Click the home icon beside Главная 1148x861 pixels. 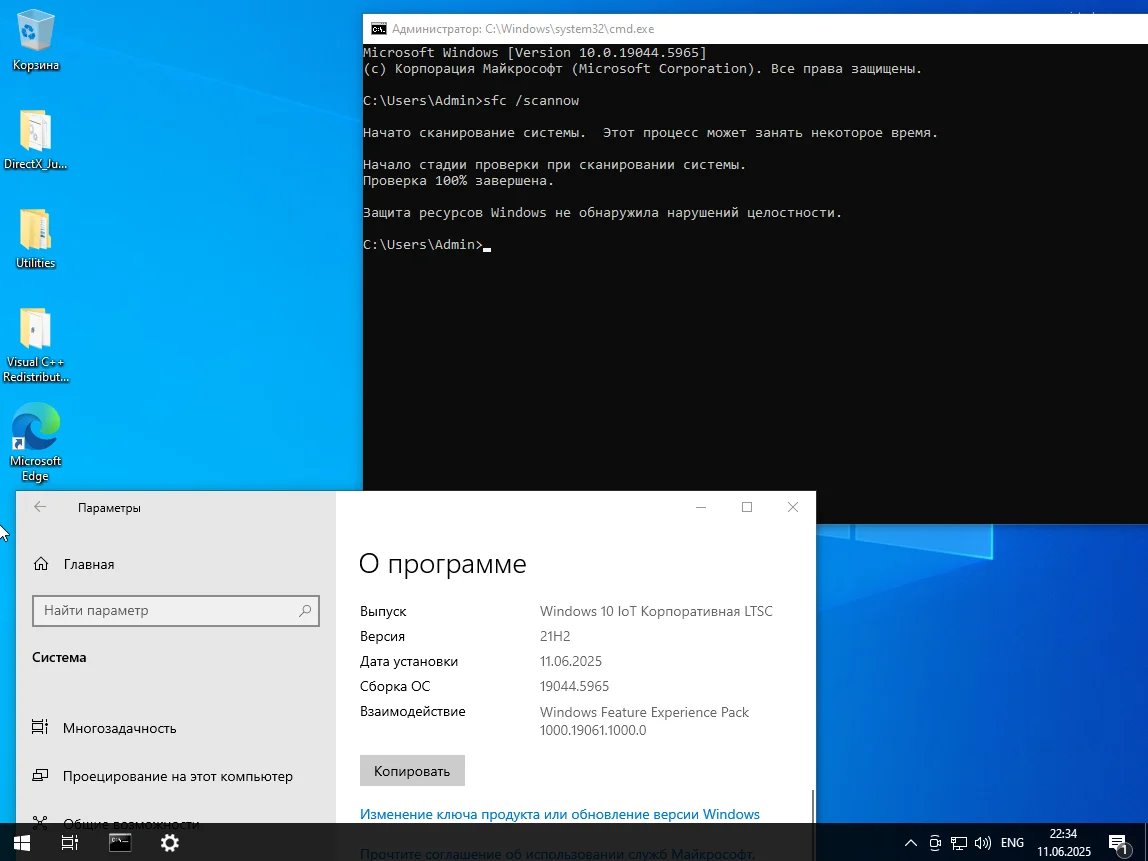click(41, 564)
